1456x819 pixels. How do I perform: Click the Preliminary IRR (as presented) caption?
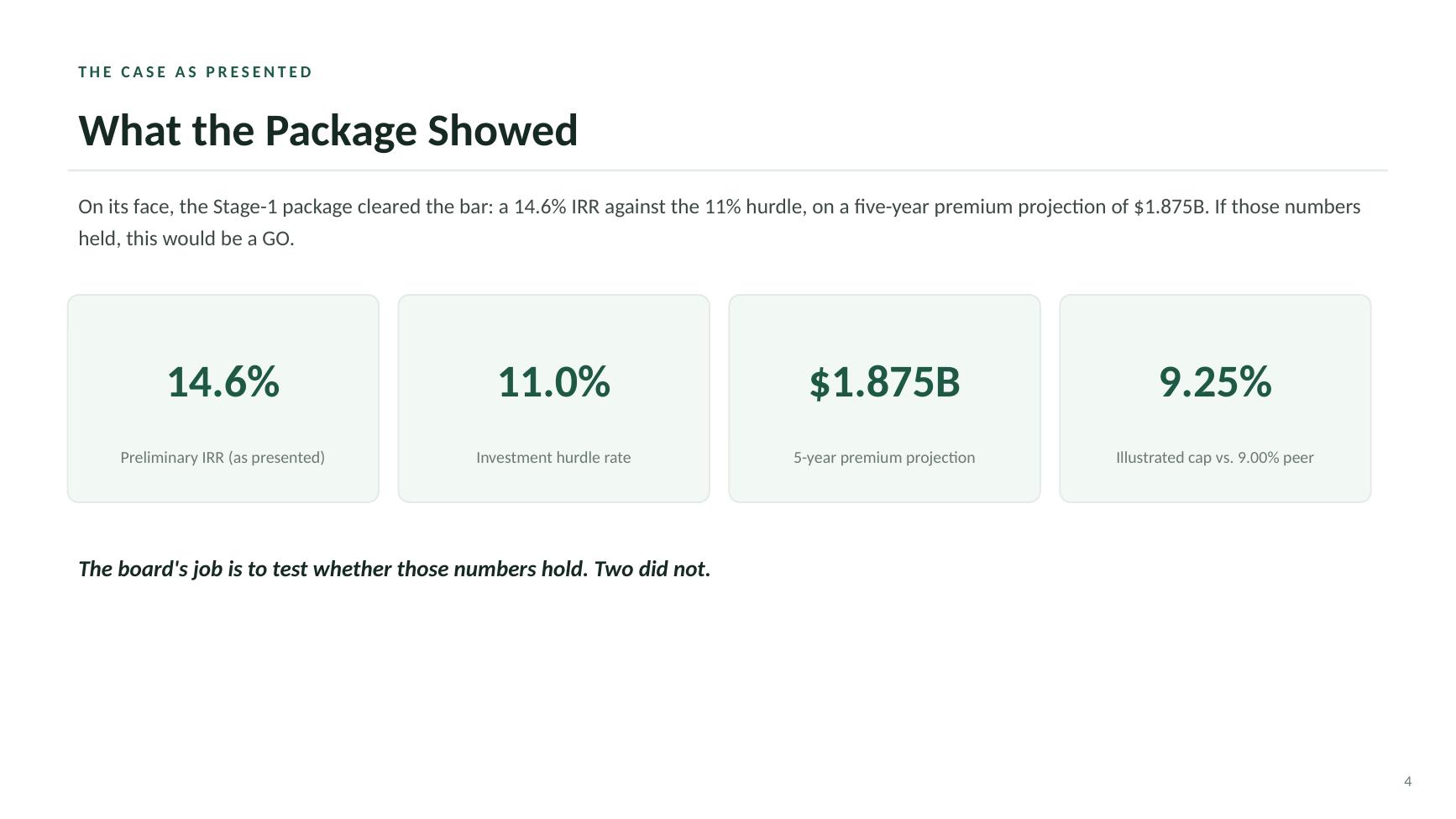pyautogui.click(x=223, y=458)
